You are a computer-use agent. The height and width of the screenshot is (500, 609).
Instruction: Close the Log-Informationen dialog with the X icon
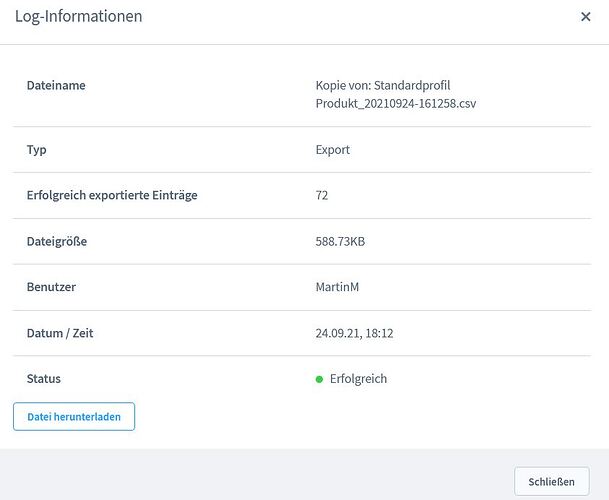[586, 17]
